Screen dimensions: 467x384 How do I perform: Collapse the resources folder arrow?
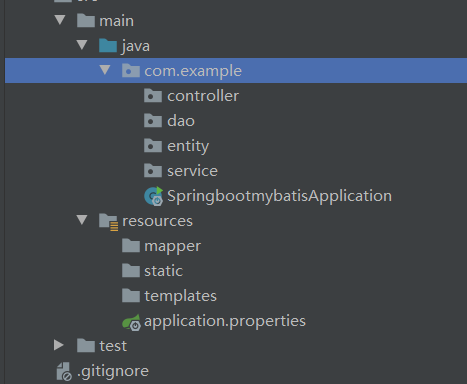tap(82, 220)
